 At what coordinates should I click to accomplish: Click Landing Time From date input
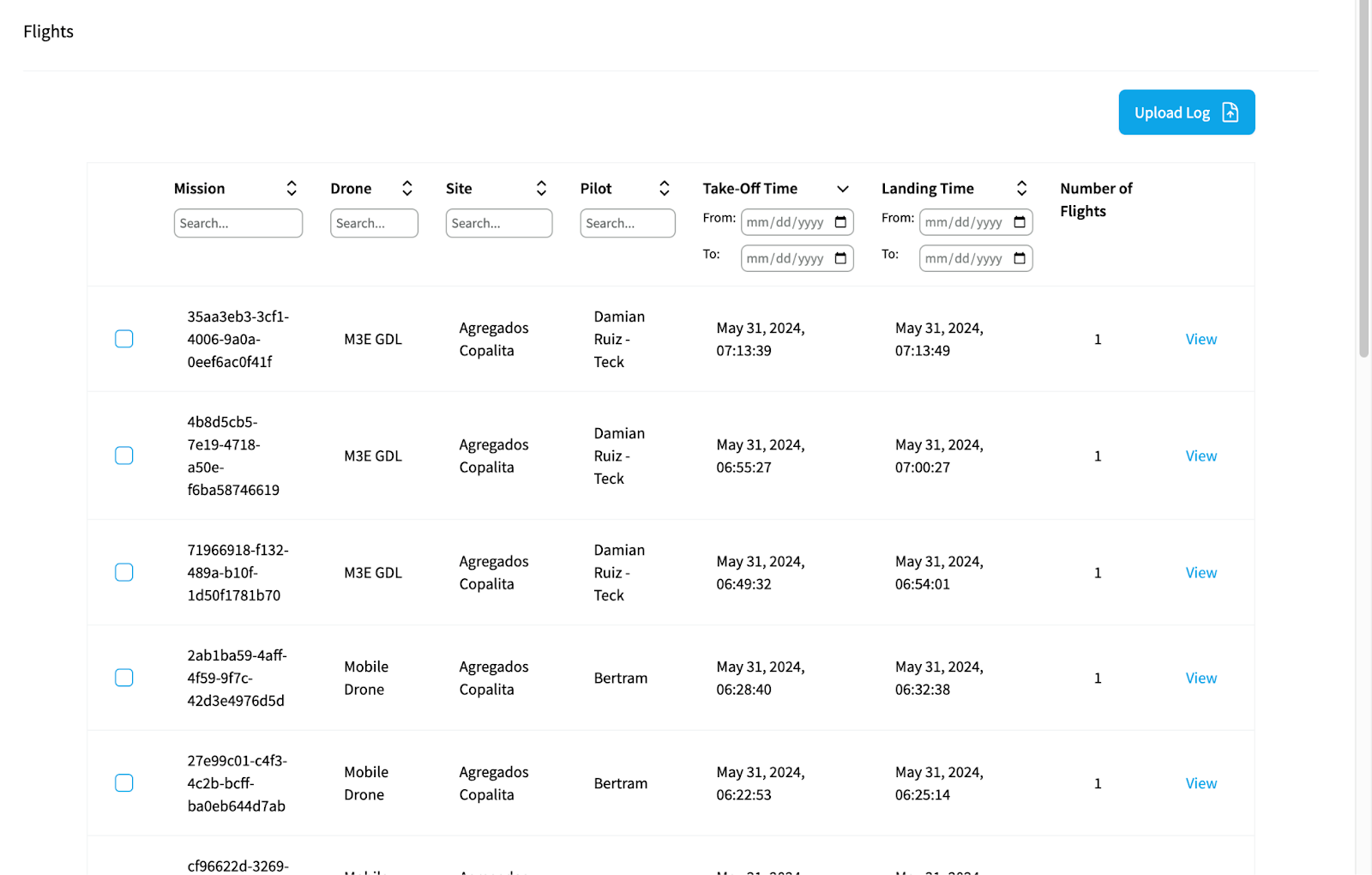tap(976, 222)
